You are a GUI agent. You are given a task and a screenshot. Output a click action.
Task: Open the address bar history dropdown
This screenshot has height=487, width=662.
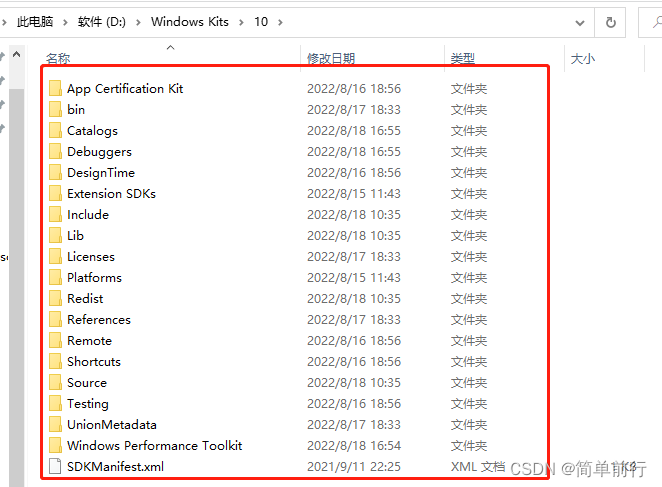point(580,23)
